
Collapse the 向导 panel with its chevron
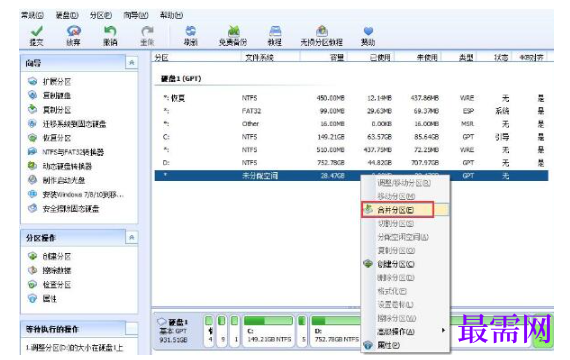(132, 63)
